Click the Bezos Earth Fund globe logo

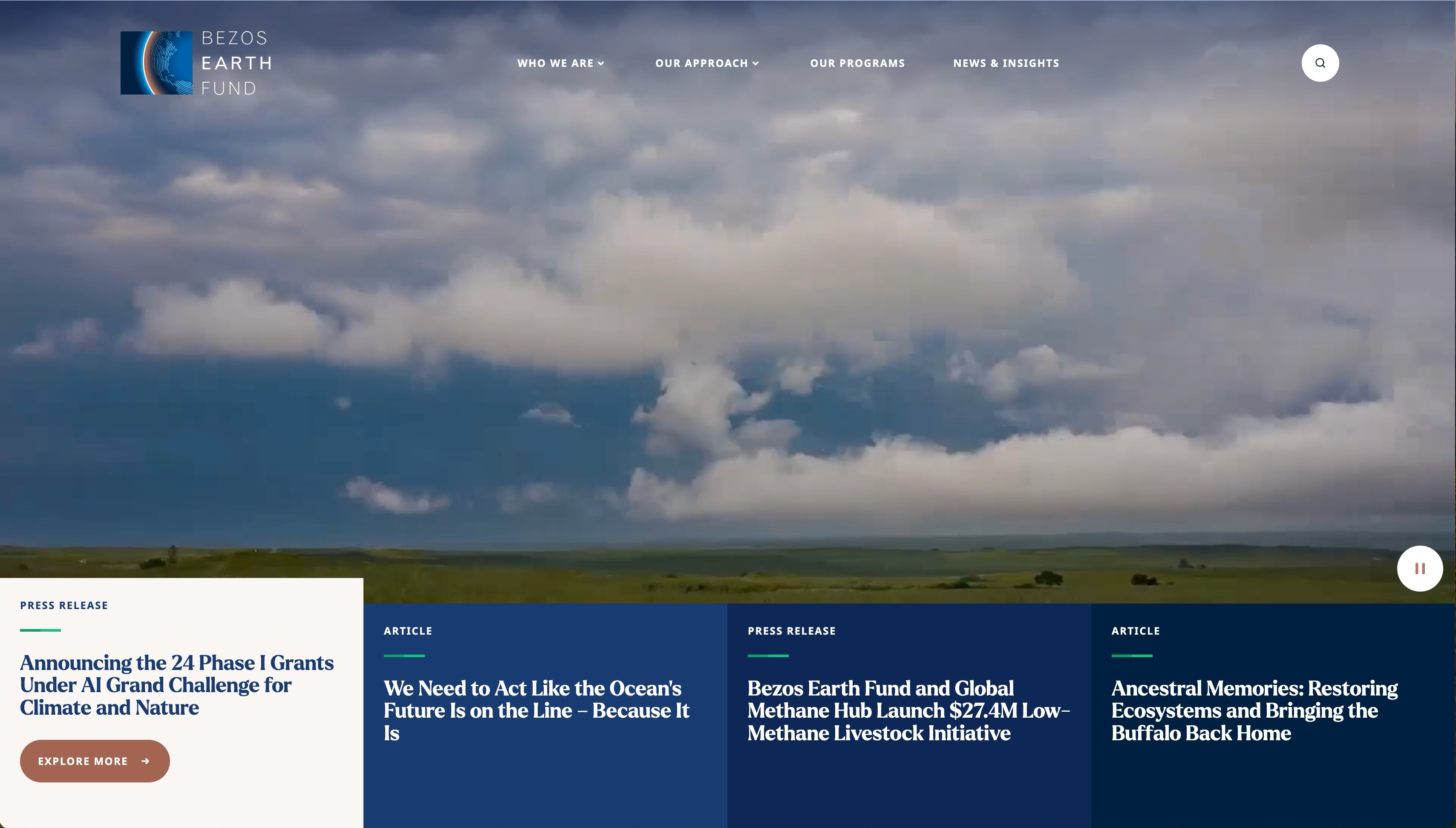[156, 63]
